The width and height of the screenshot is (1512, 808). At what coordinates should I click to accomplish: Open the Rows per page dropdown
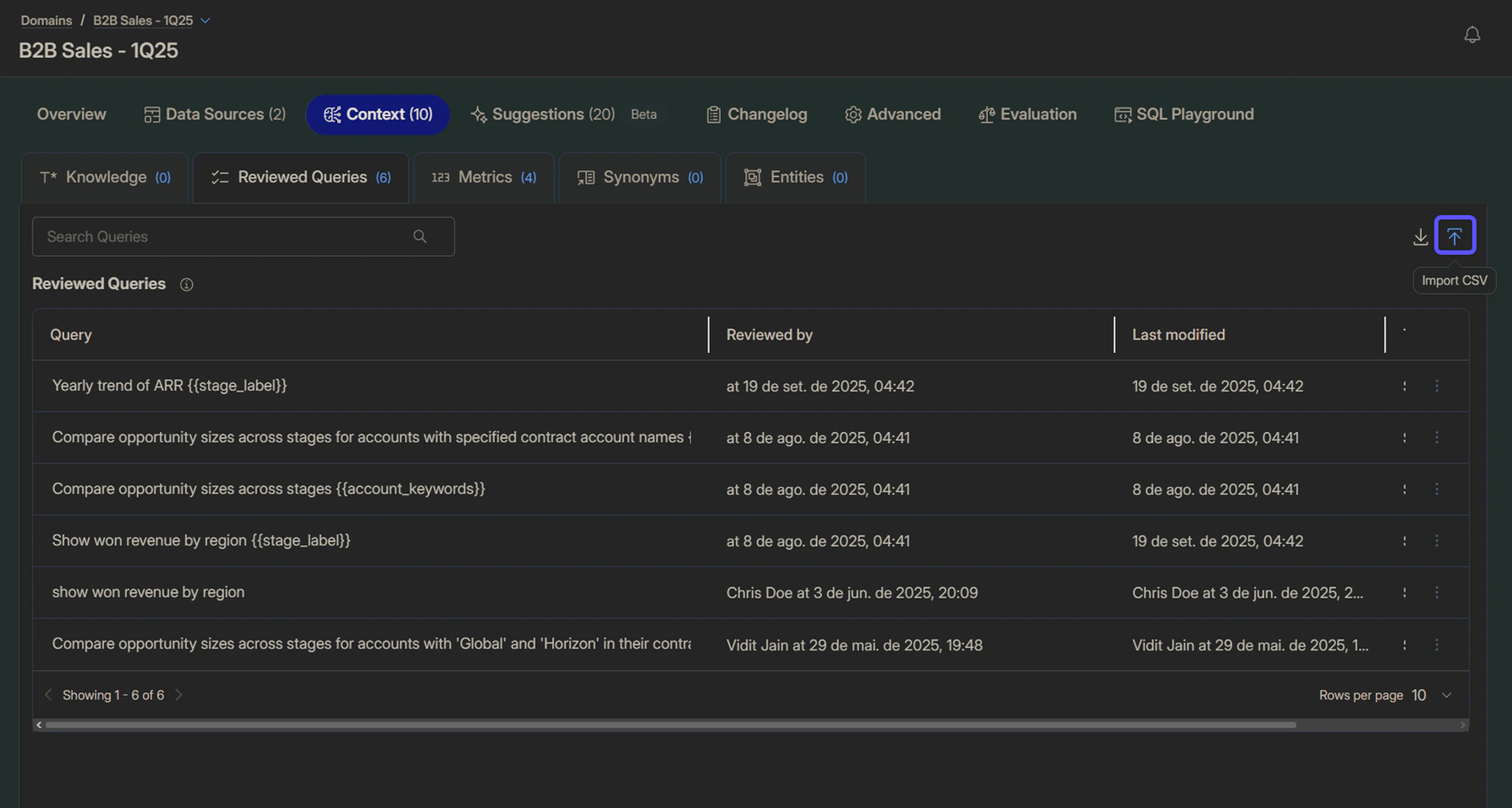tap(1431, 695)
